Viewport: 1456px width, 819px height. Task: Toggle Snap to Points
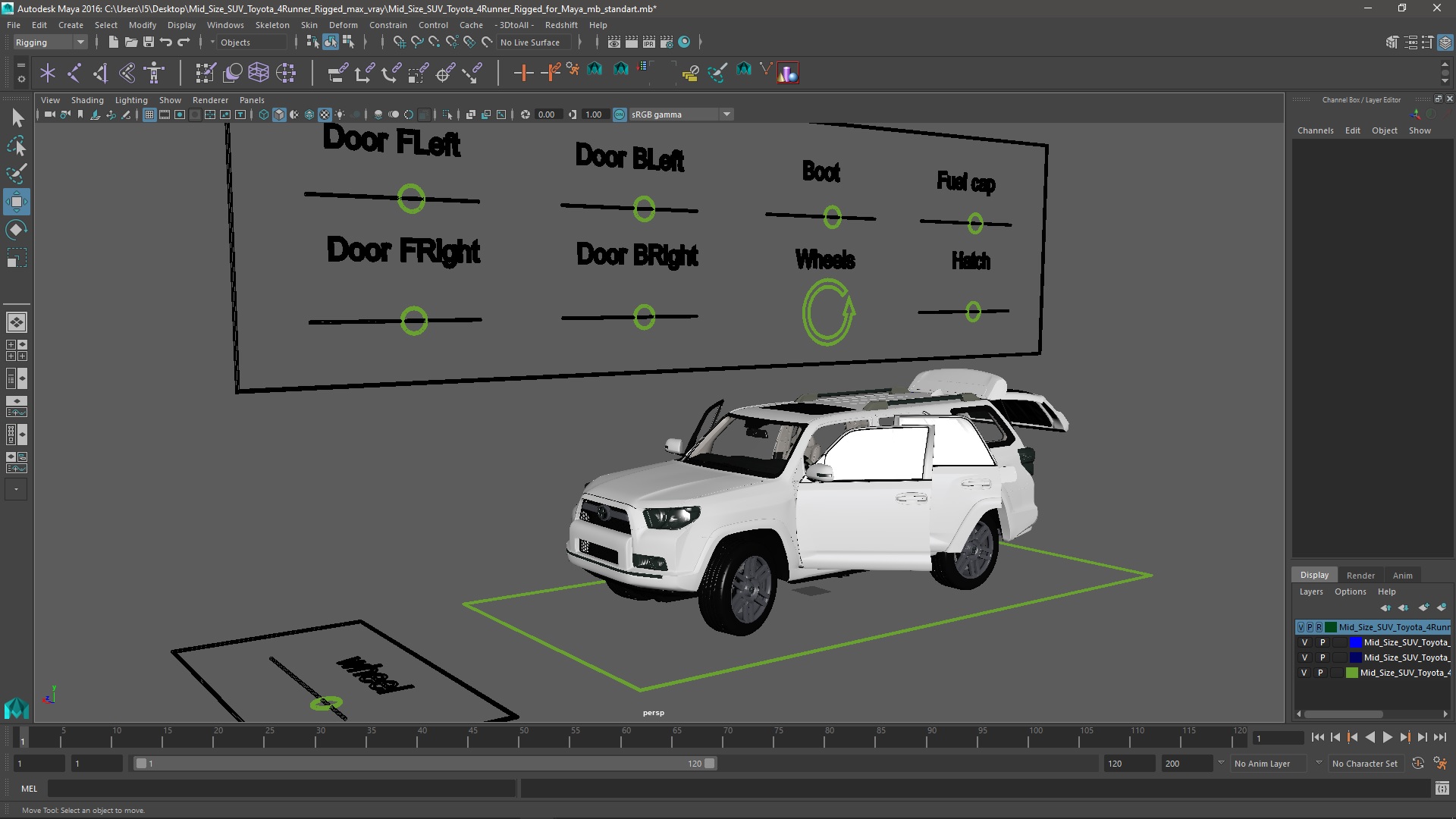coord(434,42)
